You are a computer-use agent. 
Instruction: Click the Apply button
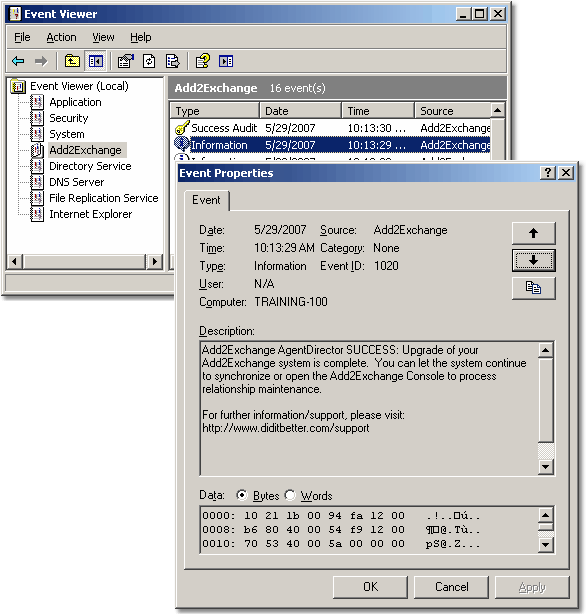pyautogui.click(x=532, y=587)
